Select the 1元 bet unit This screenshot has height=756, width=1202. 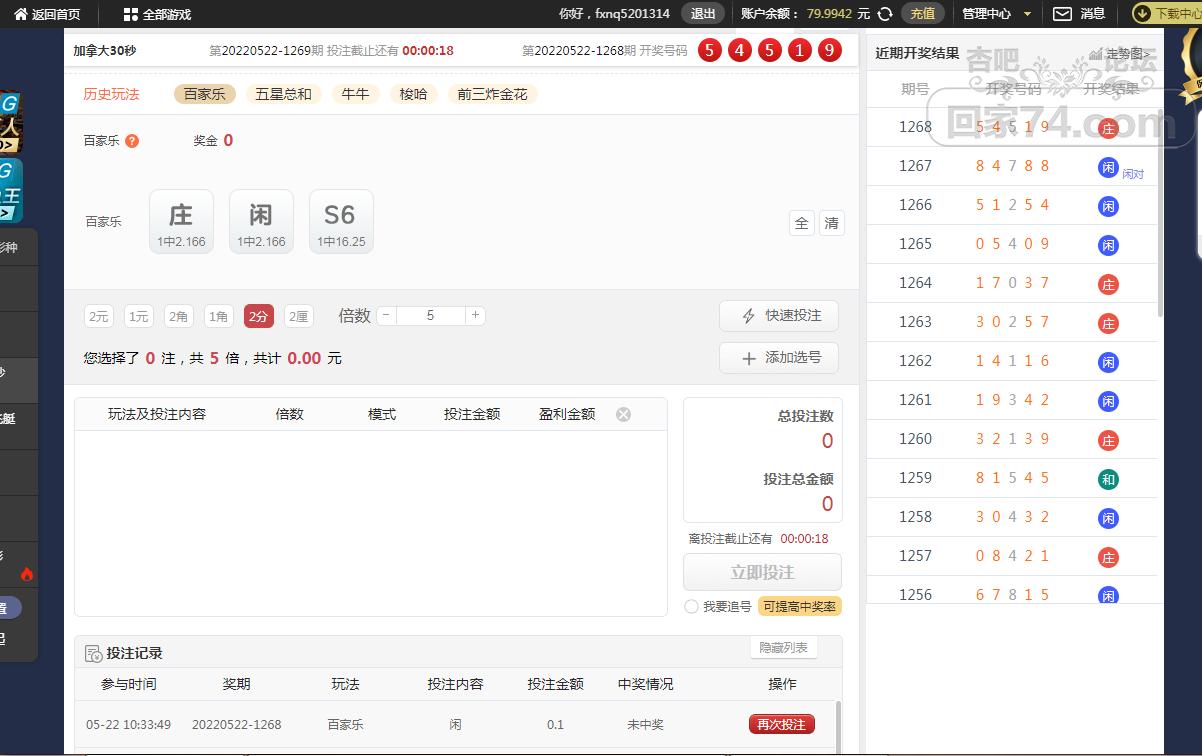click(138, 316)
